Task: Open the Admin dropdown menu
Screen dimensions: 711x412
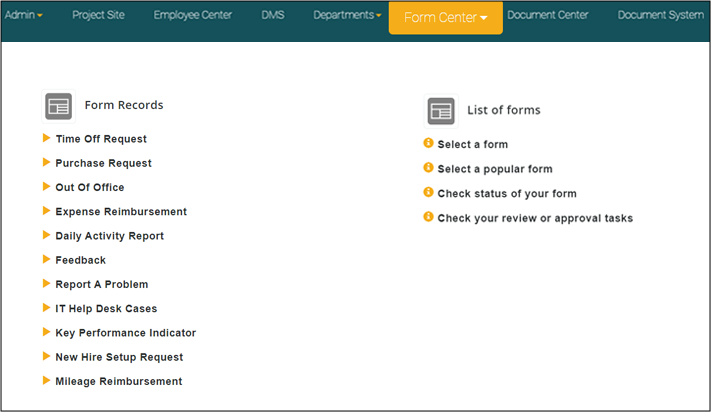Action: pos(24,16)
